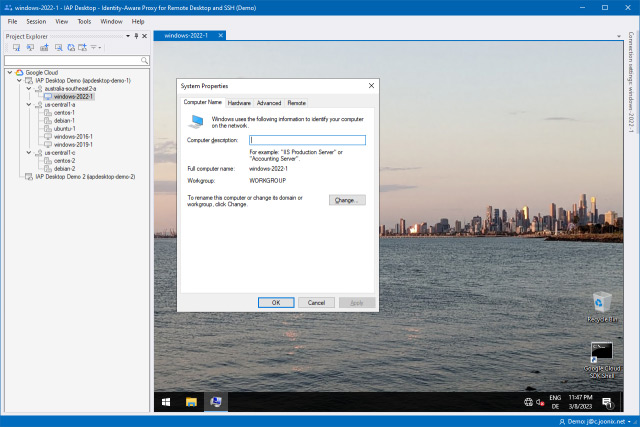
Task: Select the Computer Name tab
Action: pyautogui.click(x=202, y=102)
